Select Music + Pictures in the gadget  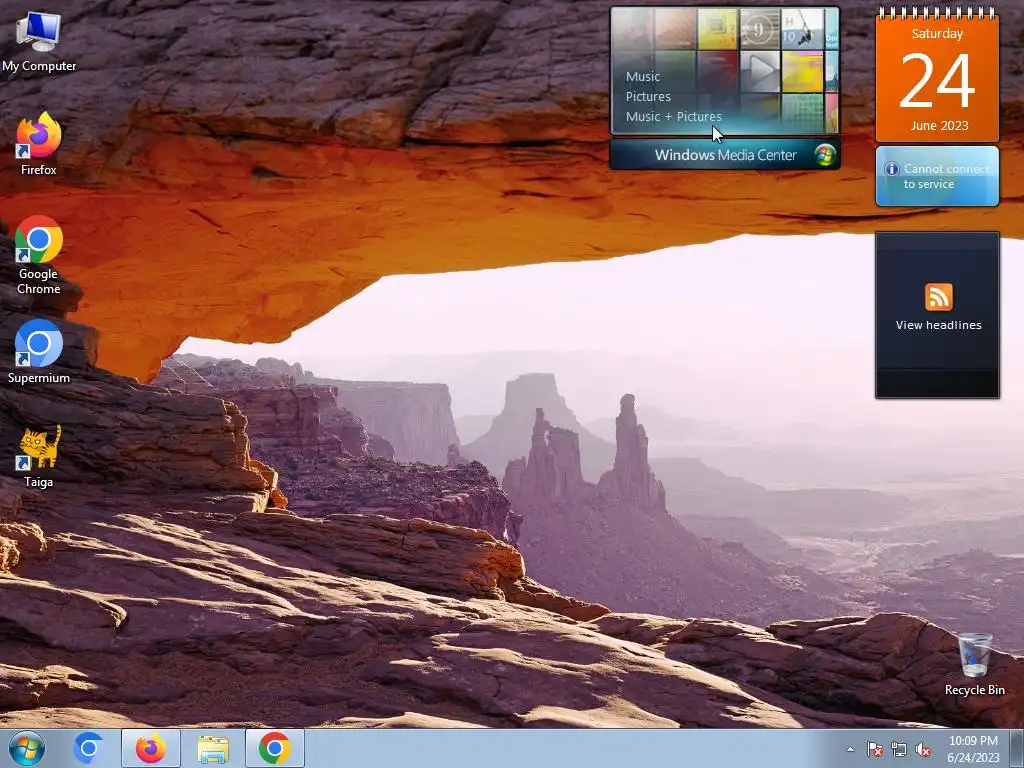(673, 116)
